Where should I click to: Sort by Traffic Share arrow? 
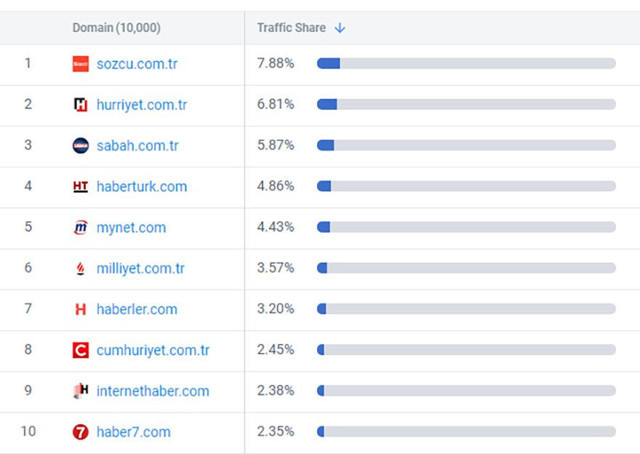[340, 28]
